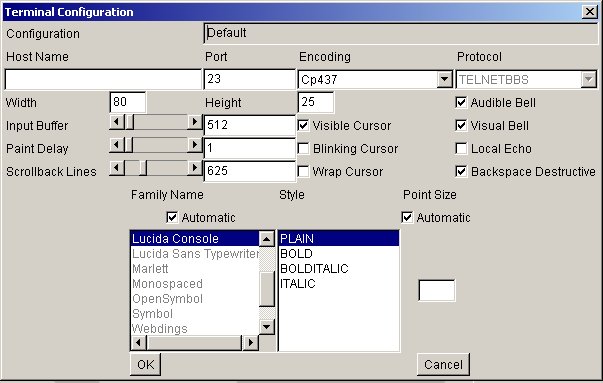
Task: Click the Paint Delay slider right arrow
Action: pos(195,145)
